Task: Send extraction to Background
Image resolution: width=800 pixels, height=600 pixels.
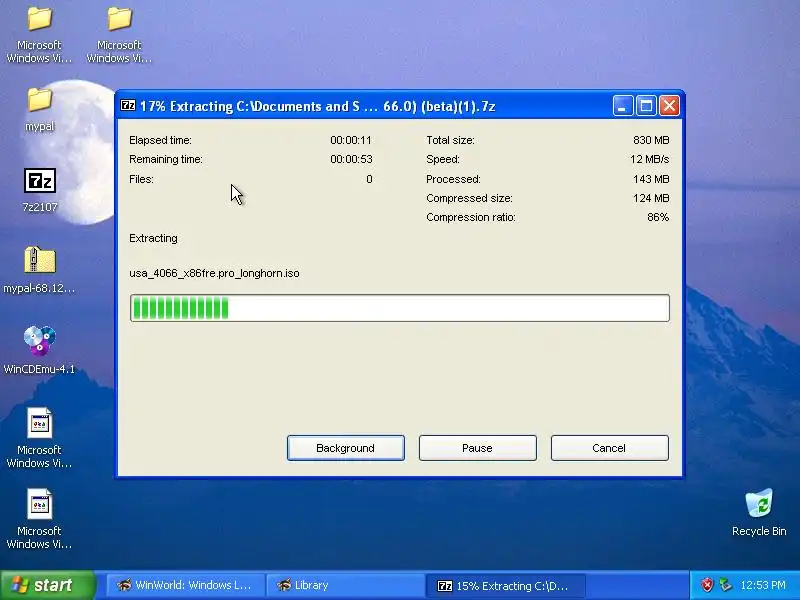Action: click(x=345, y=448)
